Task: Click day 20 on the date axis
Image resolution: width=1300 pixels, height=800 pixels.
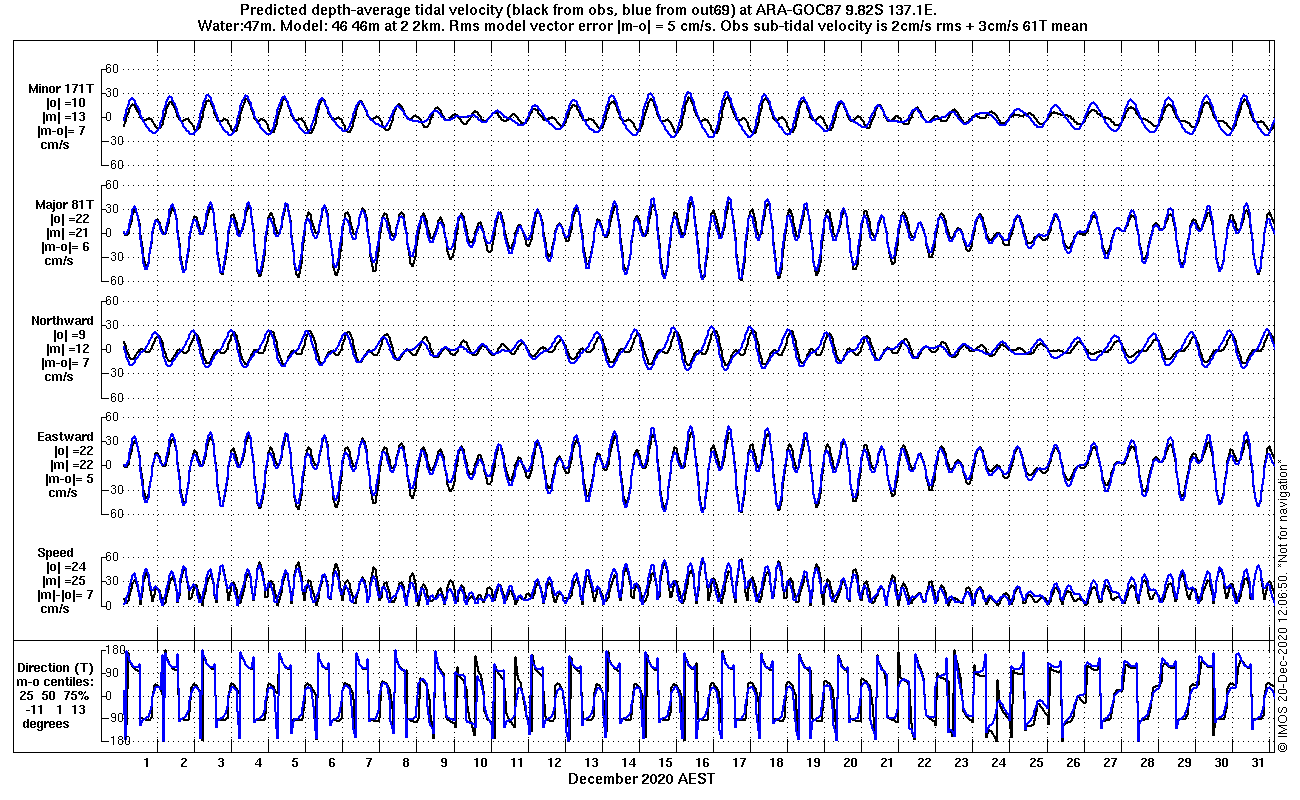Action: pyautogui.click(x=850, y=762)
